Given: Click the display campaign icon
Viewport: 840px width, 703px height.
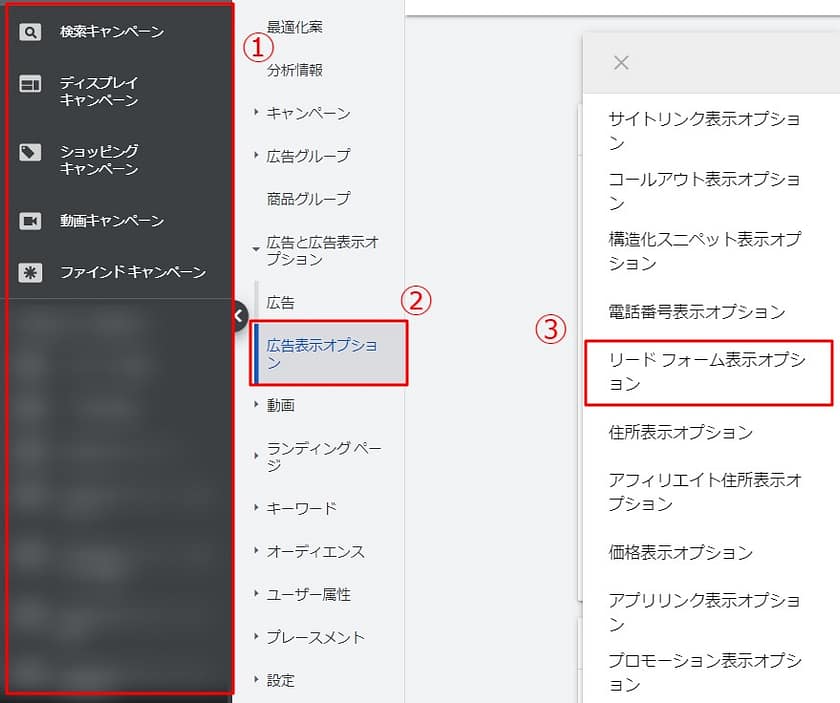Looking at the screenshot, I should 31,84.
